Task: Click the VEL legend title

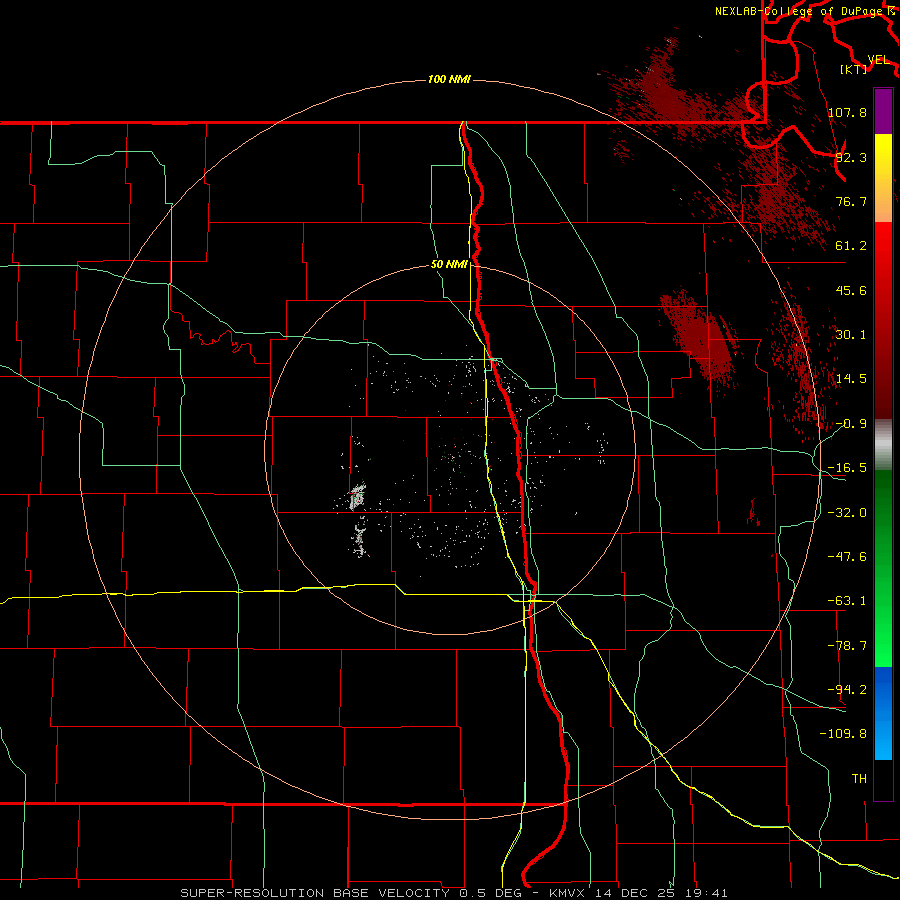Action: pos(878,60)
